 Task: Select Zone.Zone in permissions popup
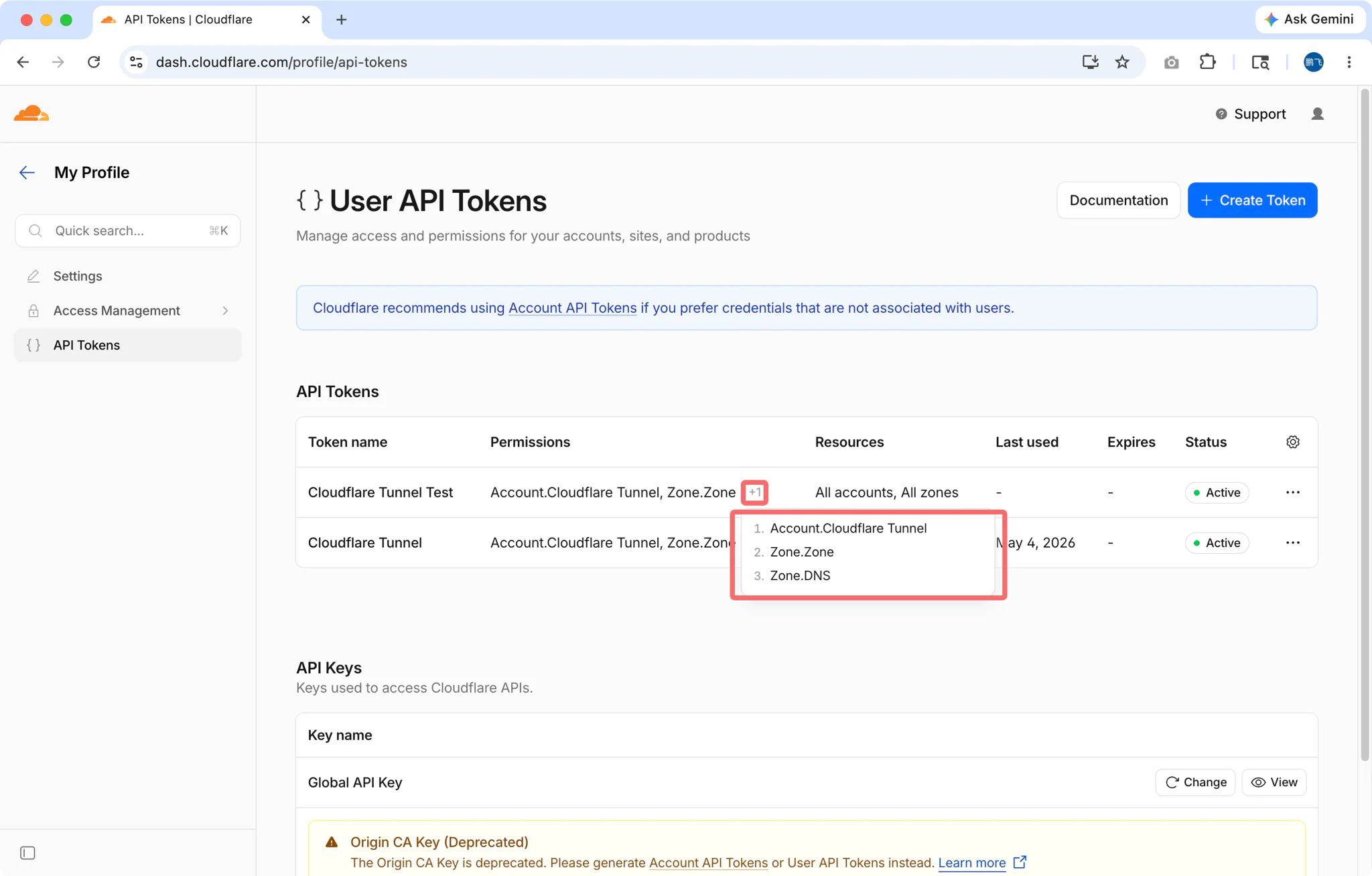[x=802, y=552]
